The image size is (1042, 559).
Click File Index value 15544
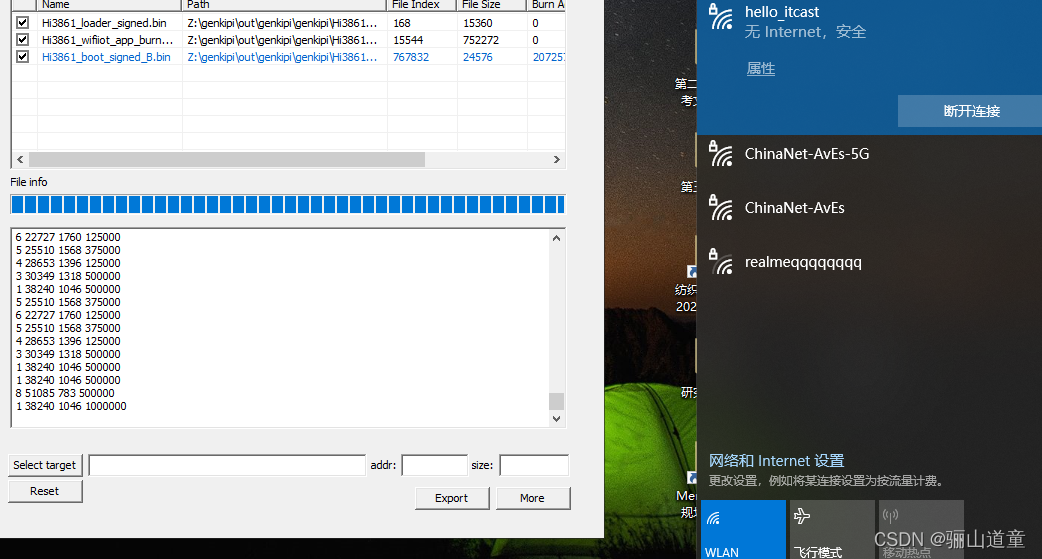(x=408, y=40)
